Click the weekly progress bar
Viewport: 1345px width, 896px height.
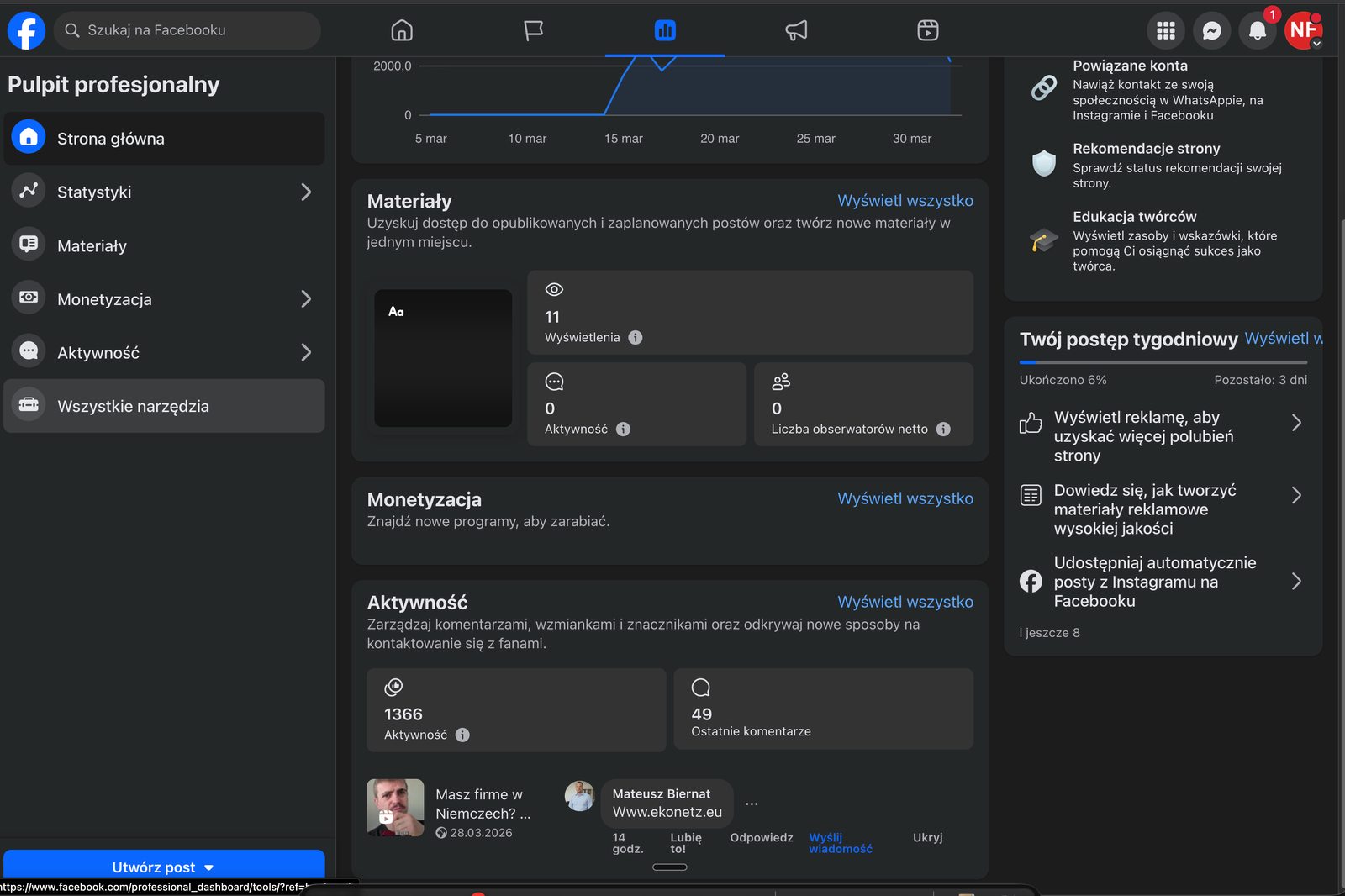[1163, 362]
